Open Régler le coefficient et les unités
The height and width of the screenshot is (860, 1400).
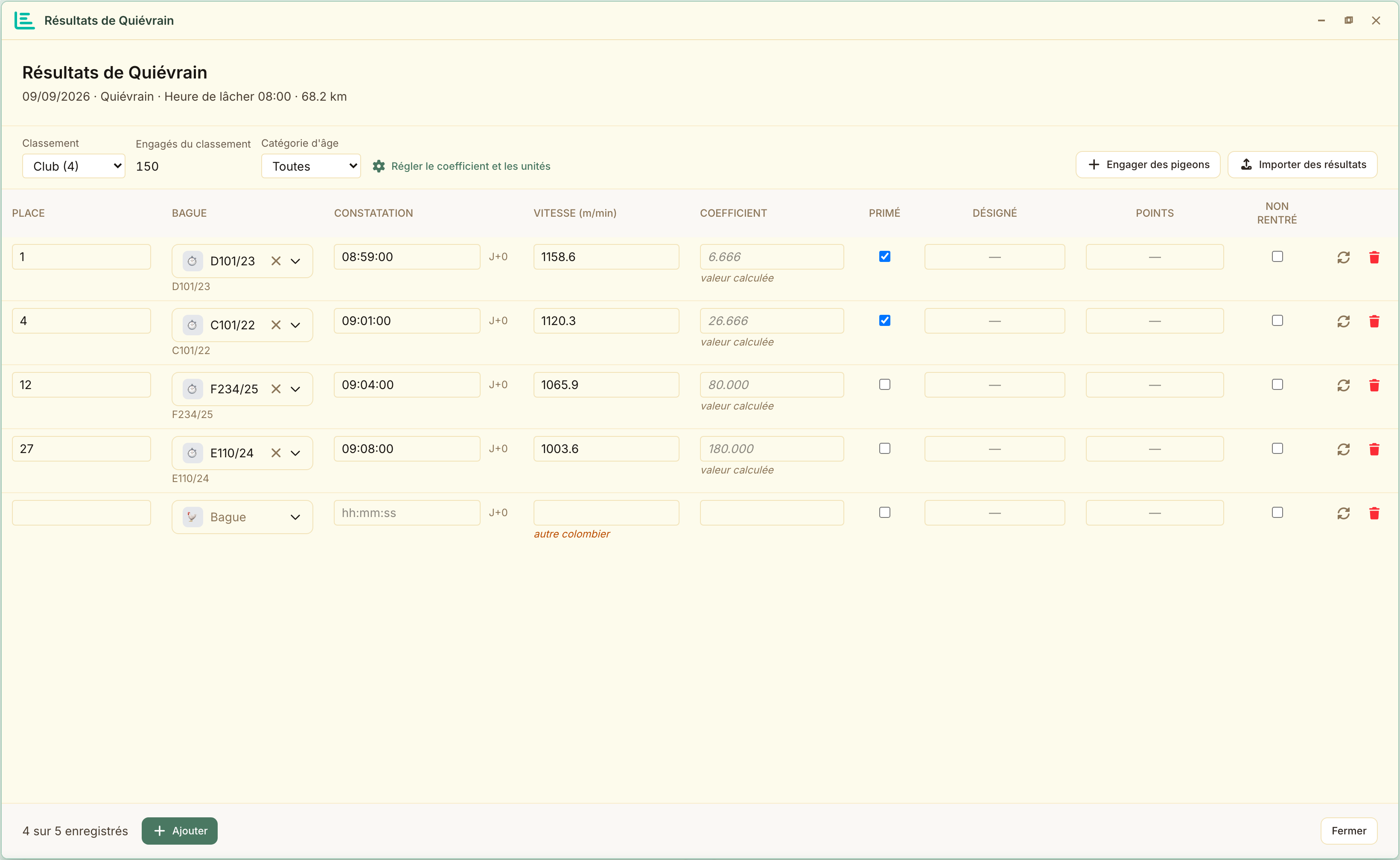tap(461, 166)
